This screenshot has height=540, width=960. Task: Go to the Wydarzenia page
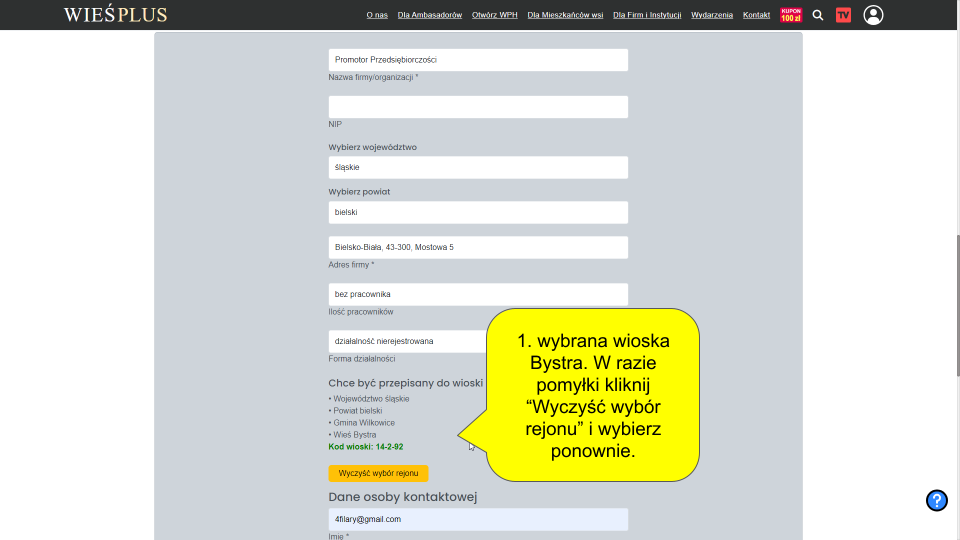pyautogui.click(x=712, y=15)
